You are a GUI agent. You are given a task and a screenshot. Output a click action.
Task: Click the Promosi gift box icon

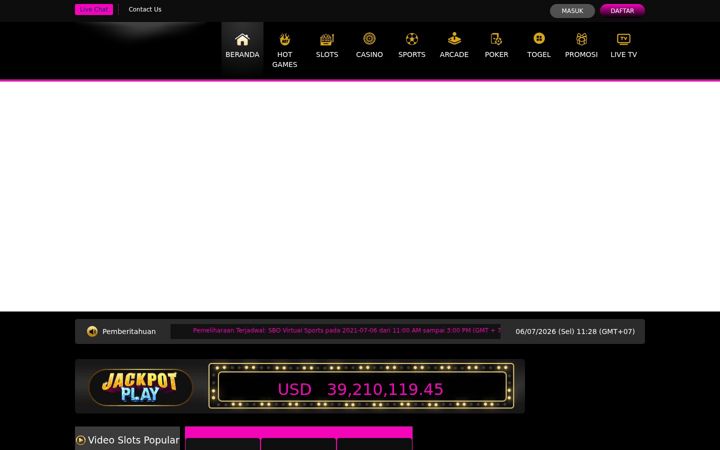pyautogui.click(x=581, y=39)
